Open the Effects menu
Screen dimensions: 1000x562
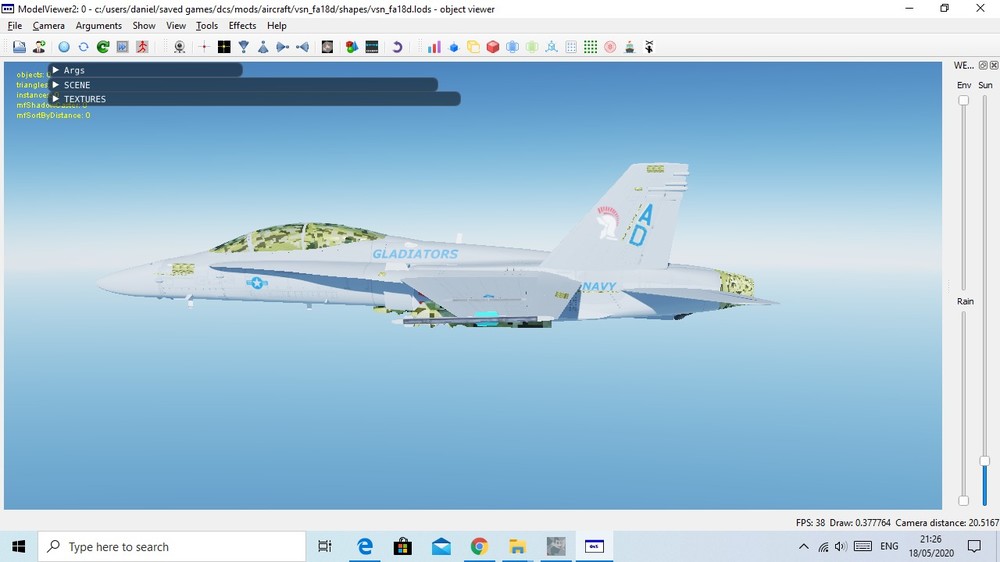point(242,26)
